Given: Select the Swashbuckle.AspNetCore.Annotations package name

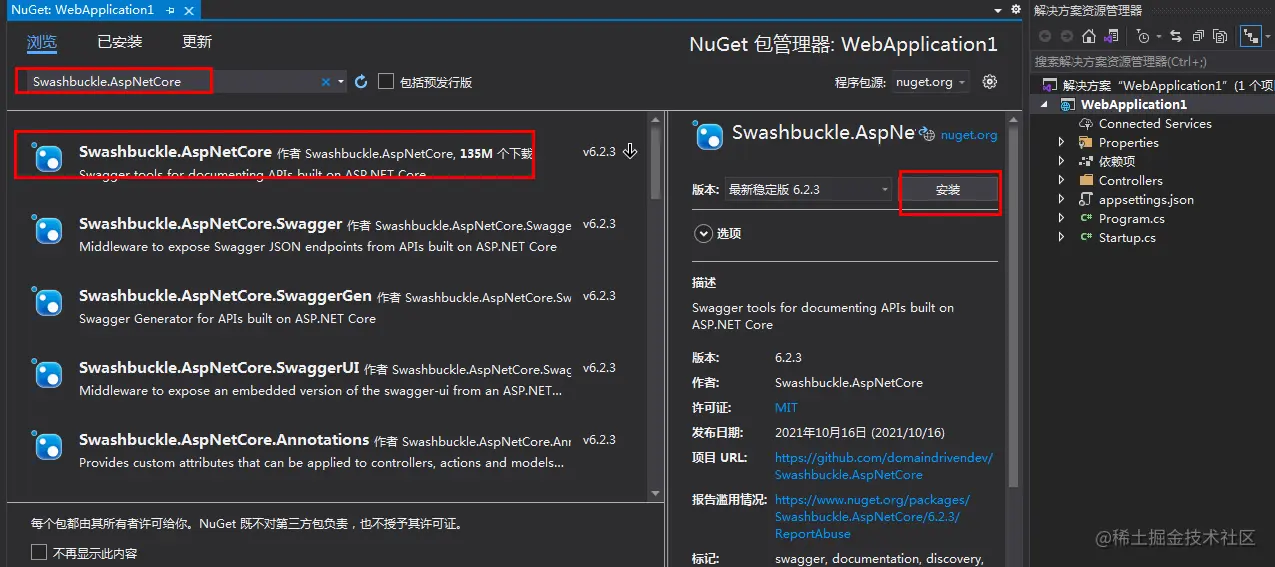Looking at the screenshot, I should click(224, 440).
